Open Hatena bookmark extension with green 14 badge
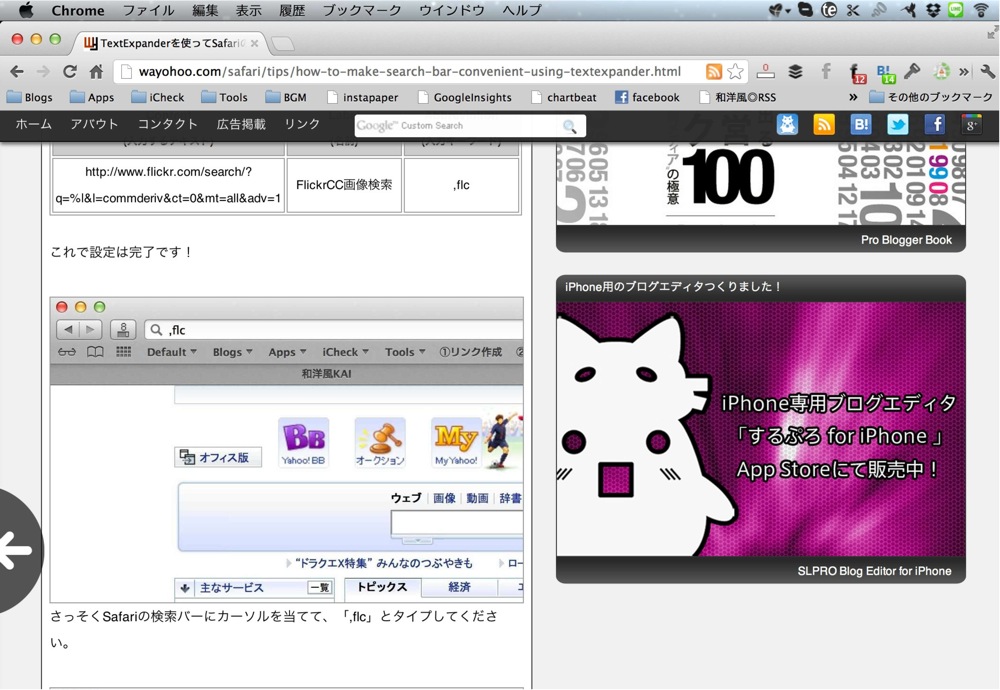The height and width of the screenshot is (690, 1000). click(886, 73)
